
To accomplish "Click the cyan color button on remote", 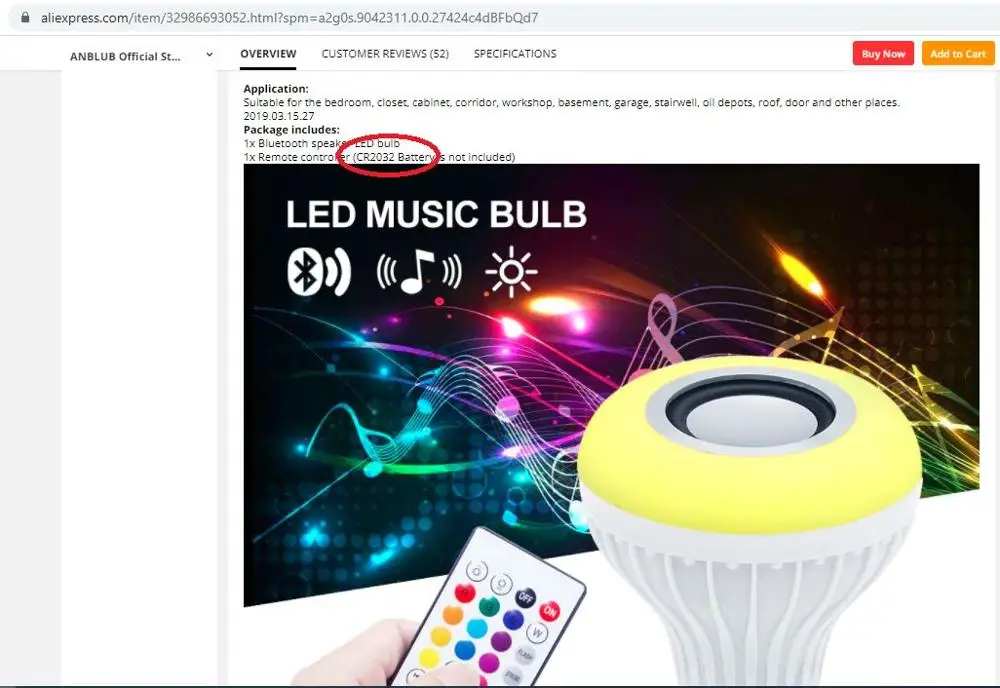I will point(477,628).
